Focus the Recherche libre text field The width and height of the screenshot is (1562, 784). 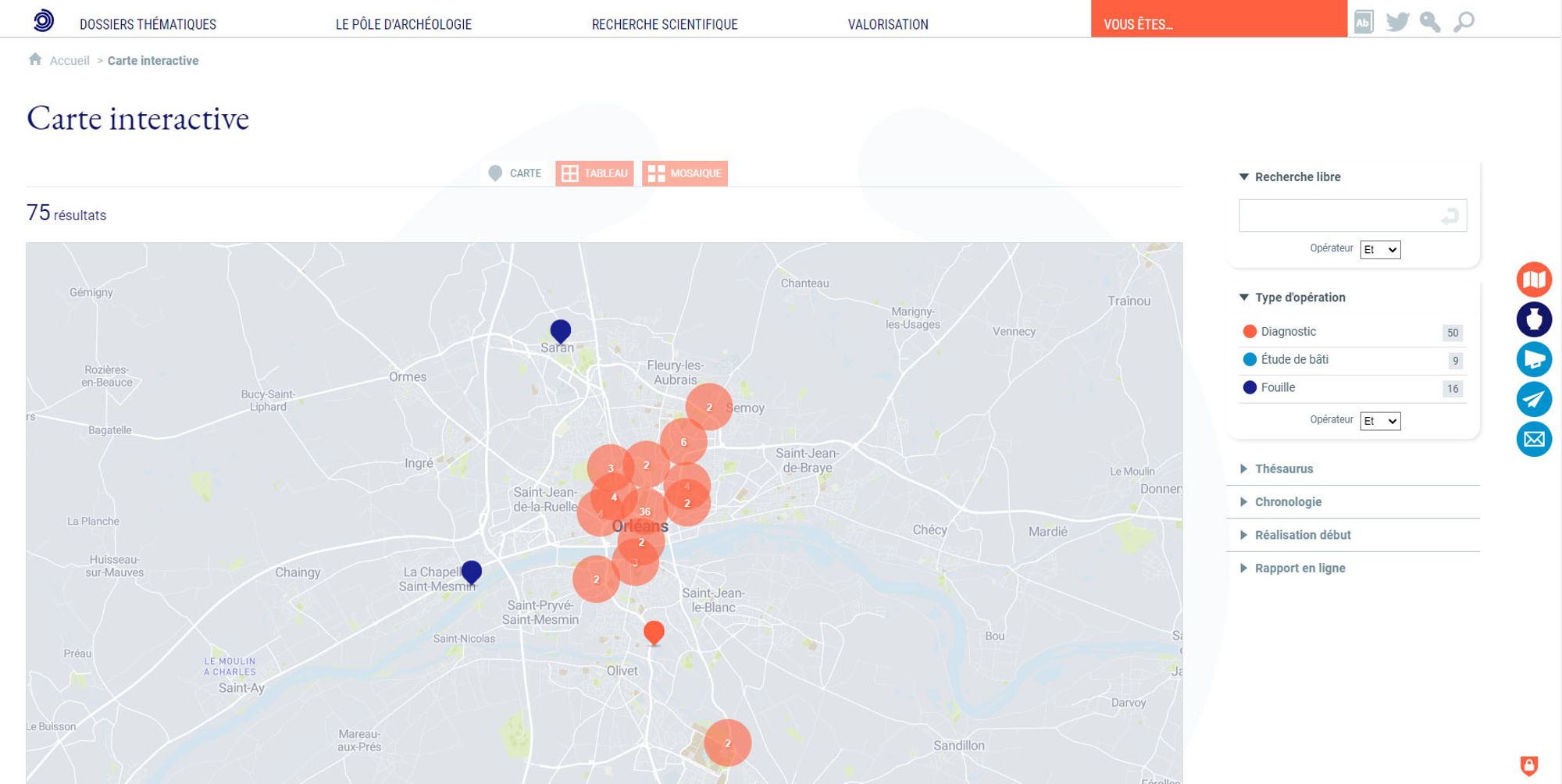[x=1353, y=216]
